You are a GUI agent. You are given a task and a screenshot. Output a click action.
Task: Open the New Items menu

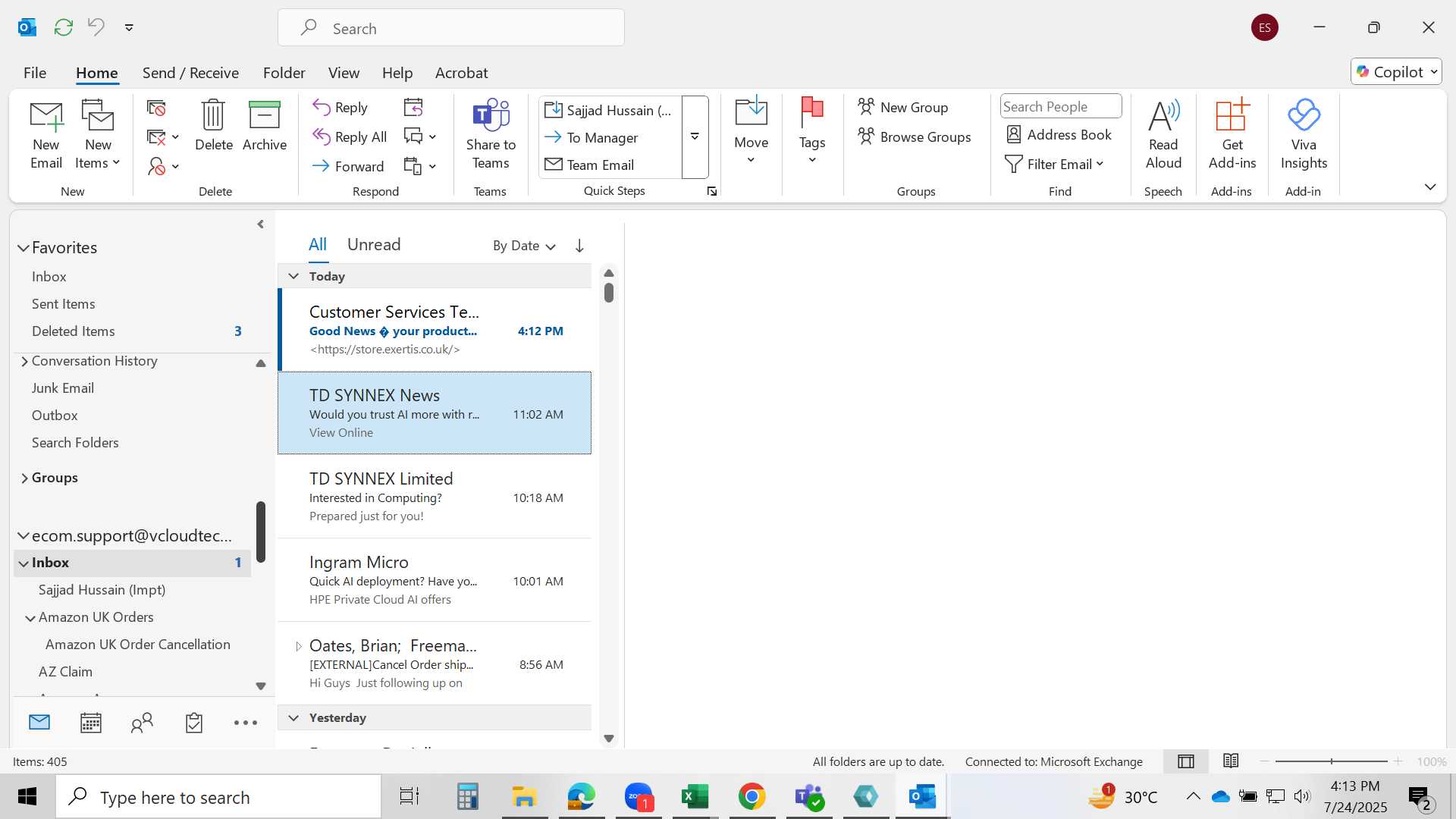click(x=98, y=135)
